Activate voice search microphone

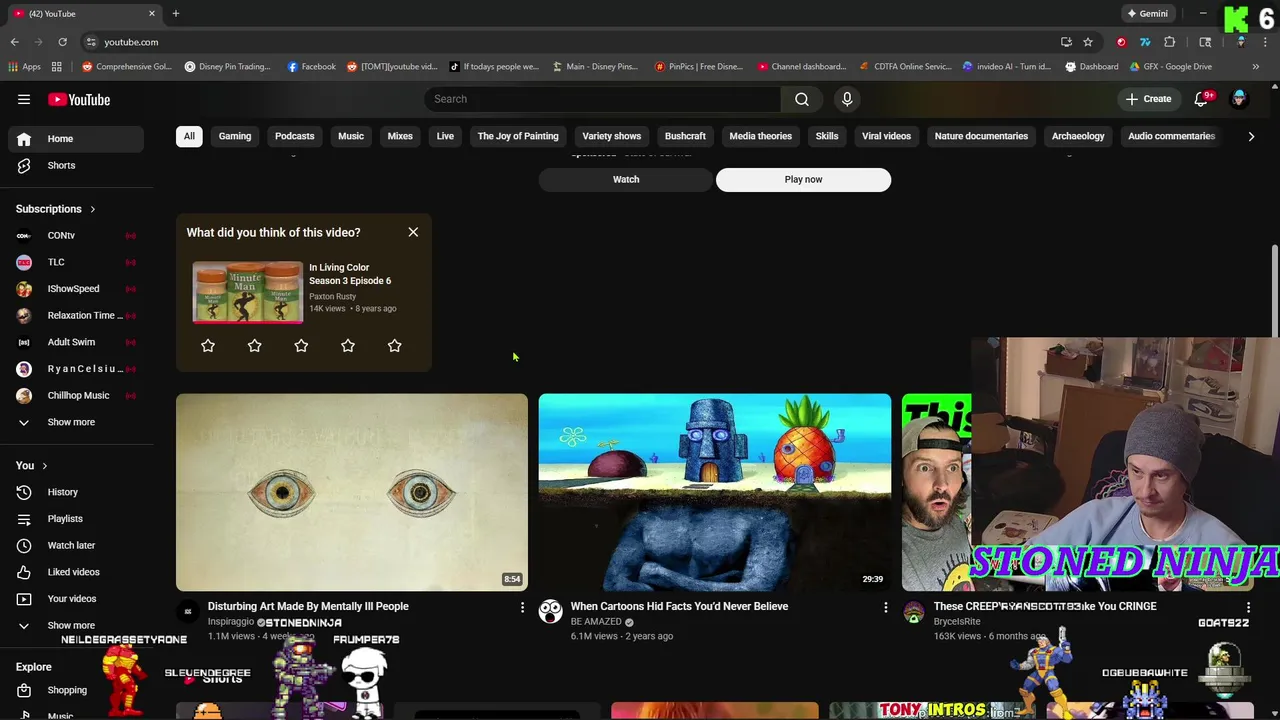[847, 99]
